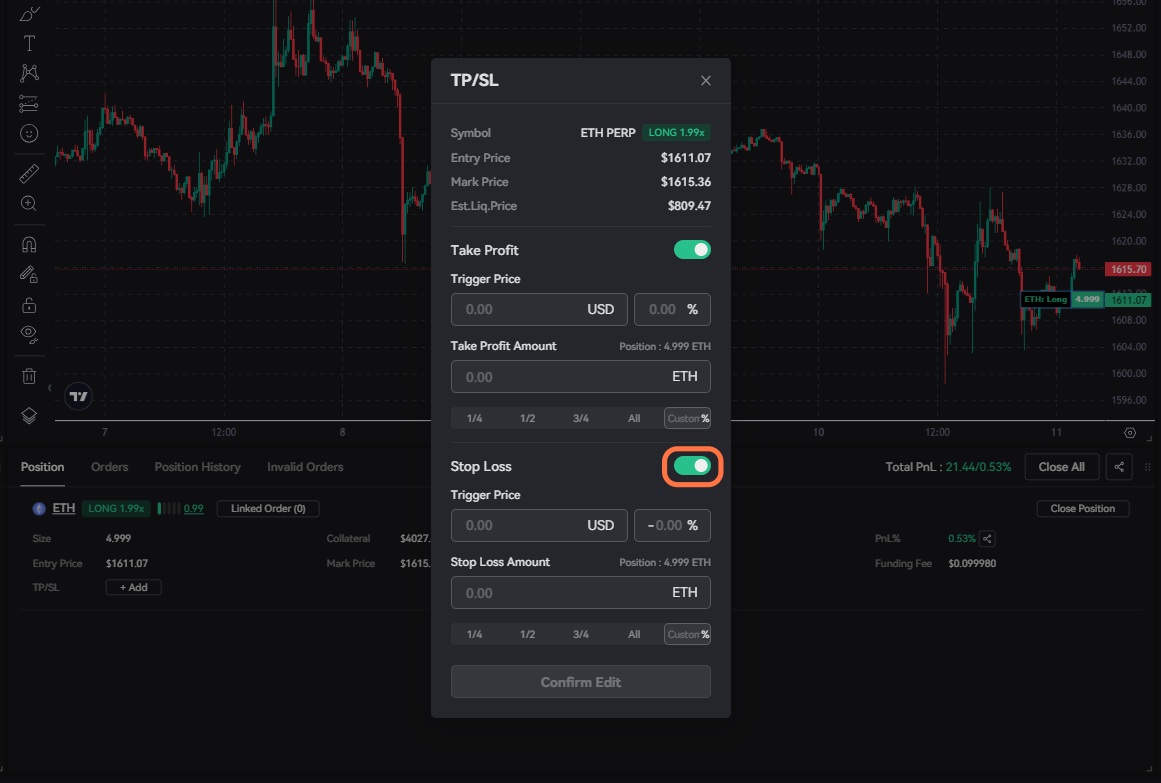This screenshot has width=1161, height=783.
Task: Select 1/2 for Stop Loss amount
Action: coord(527,634)
